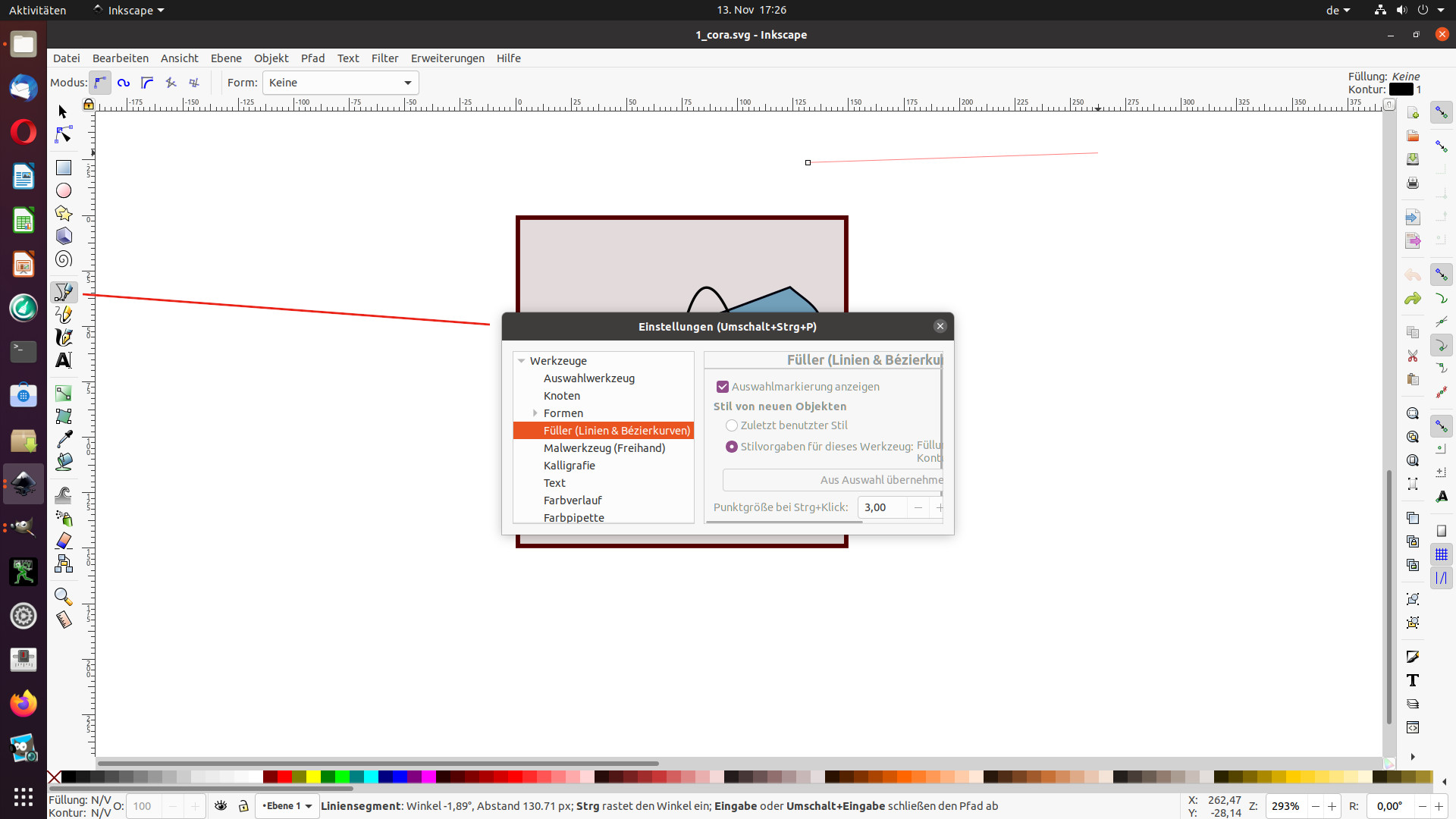Toggle the current layer lock icon
Viewport: 1456px width, 819px height.
point(243,806)
